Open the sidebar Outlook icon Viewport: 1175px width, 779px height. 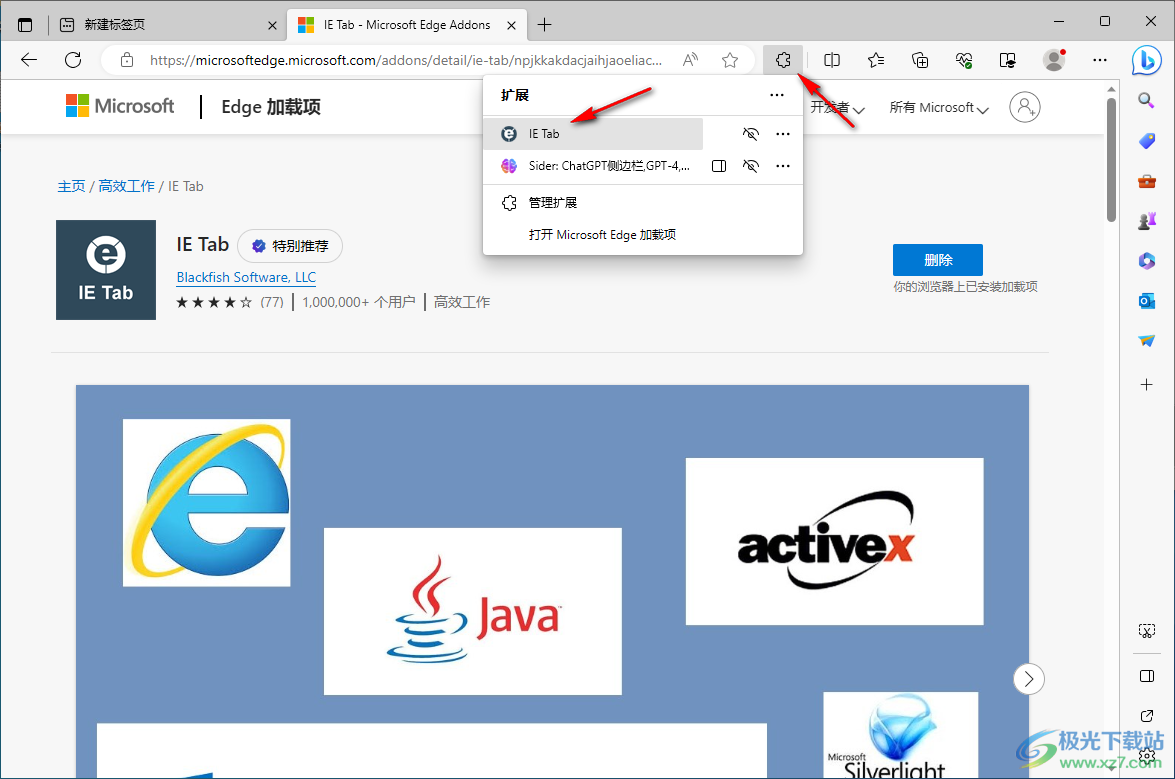tap(1147, 301)
